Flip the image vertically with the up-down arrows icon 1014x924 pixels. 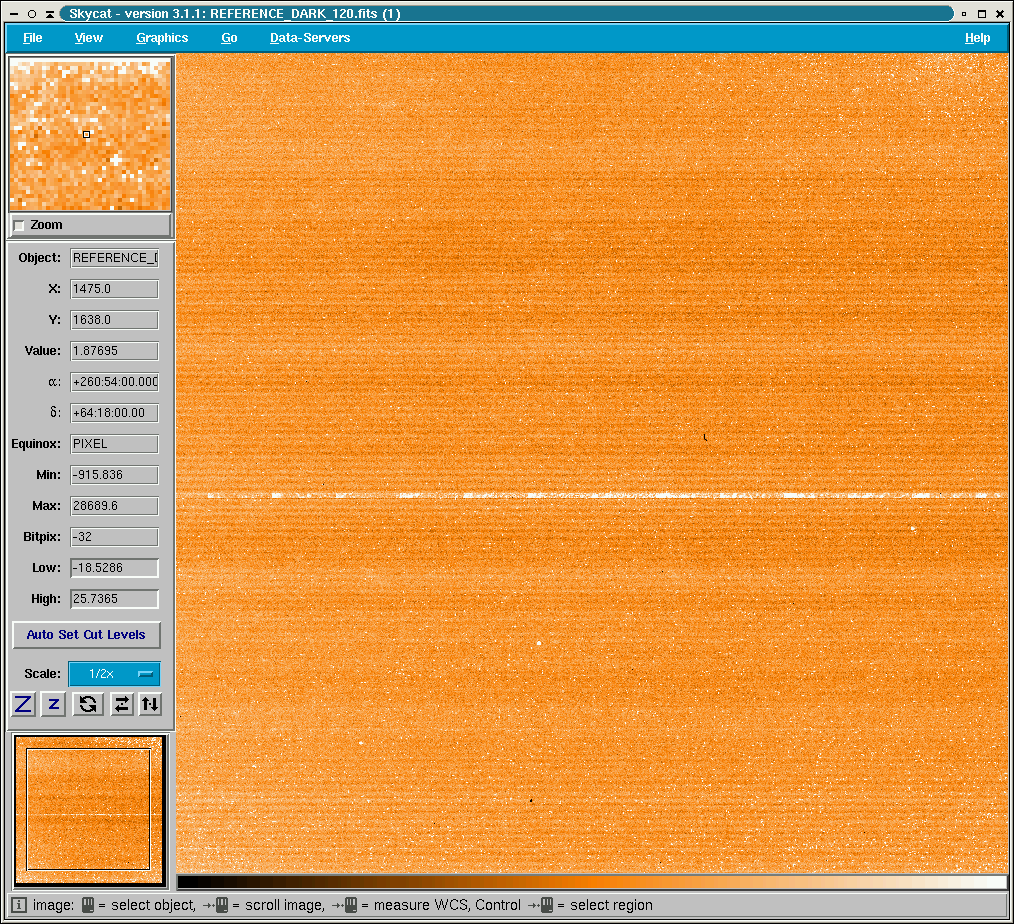(x=150, y=704)
